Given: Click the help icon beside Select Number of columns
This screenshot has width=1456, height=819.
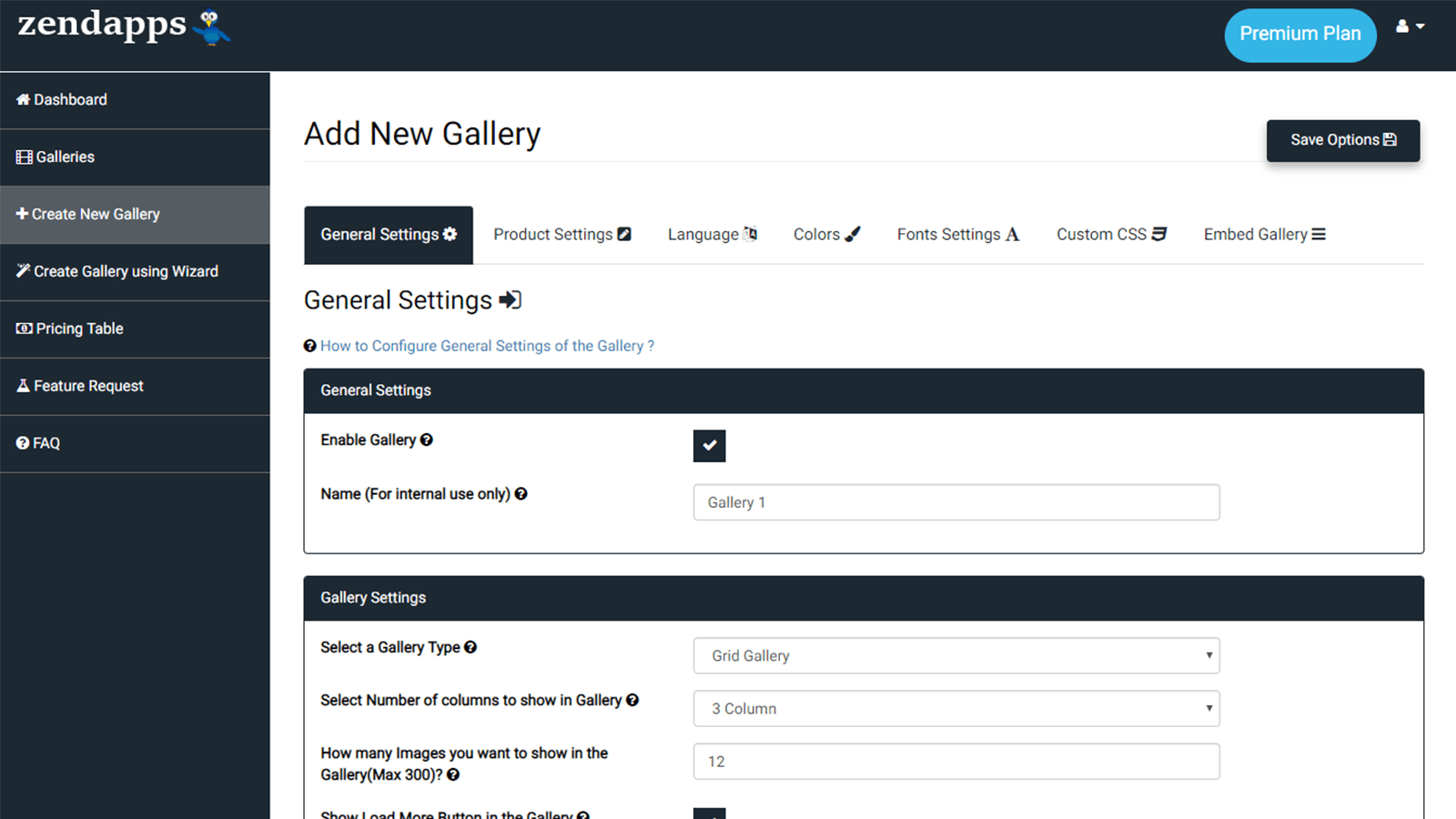Looking at the screenshot, I should [x=632, y=700].
